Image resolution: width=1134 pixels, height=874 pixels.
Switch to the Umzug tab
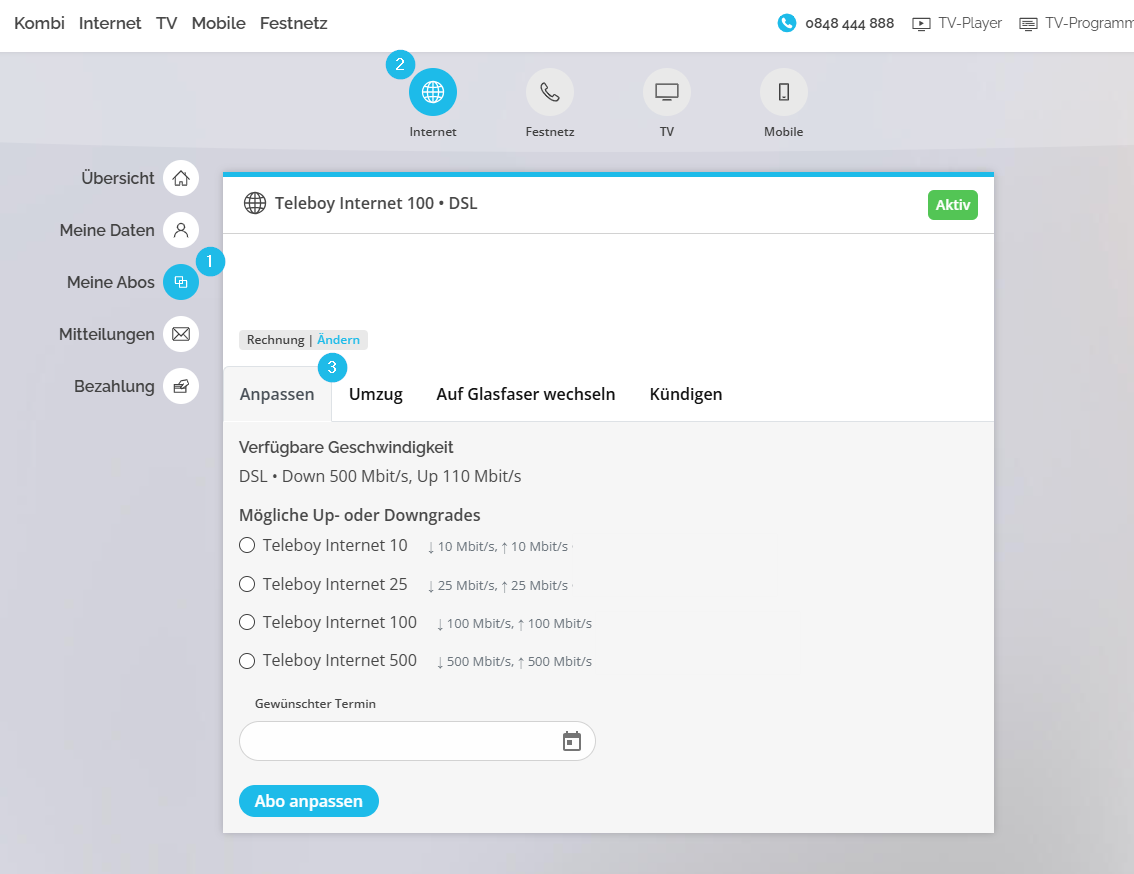click(375, 394)
